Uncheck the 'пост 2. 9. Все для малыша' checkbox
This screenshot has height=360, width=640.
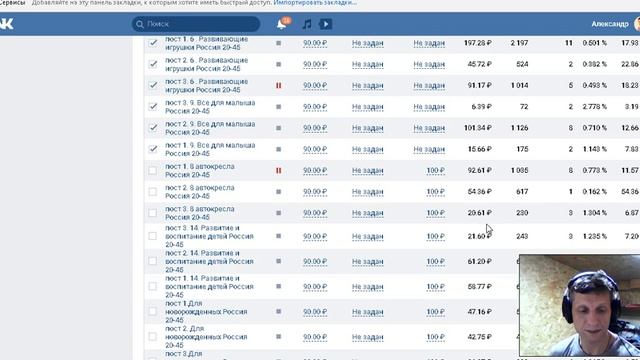click(x=153, y=128)
